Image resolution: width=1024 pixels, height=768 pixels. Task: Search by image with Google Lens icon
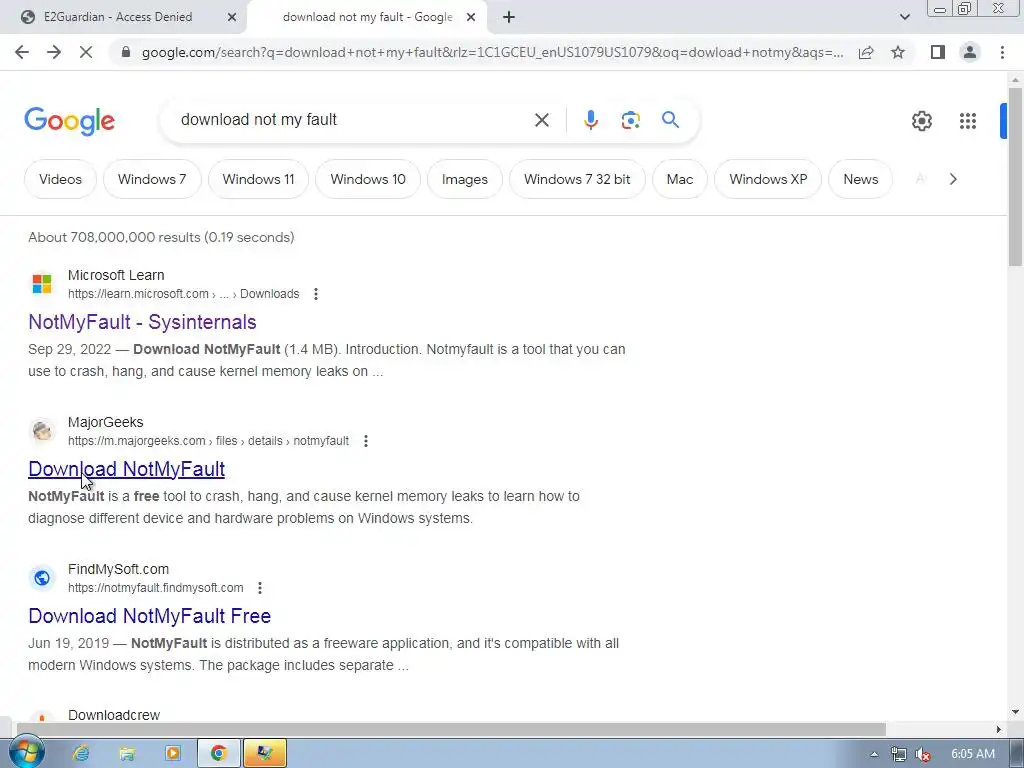630,120
